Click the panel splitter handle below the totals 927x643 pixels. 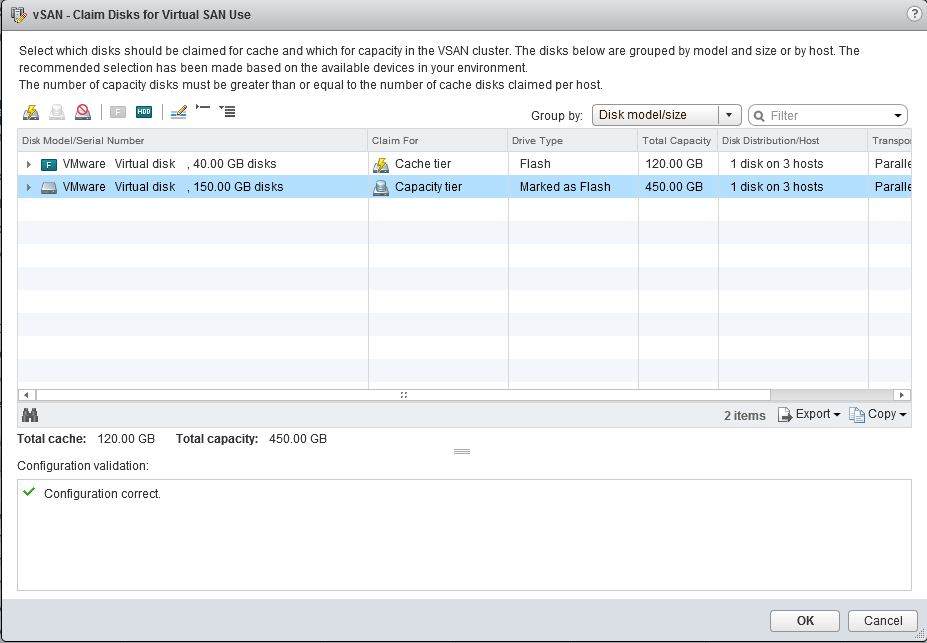462,452
